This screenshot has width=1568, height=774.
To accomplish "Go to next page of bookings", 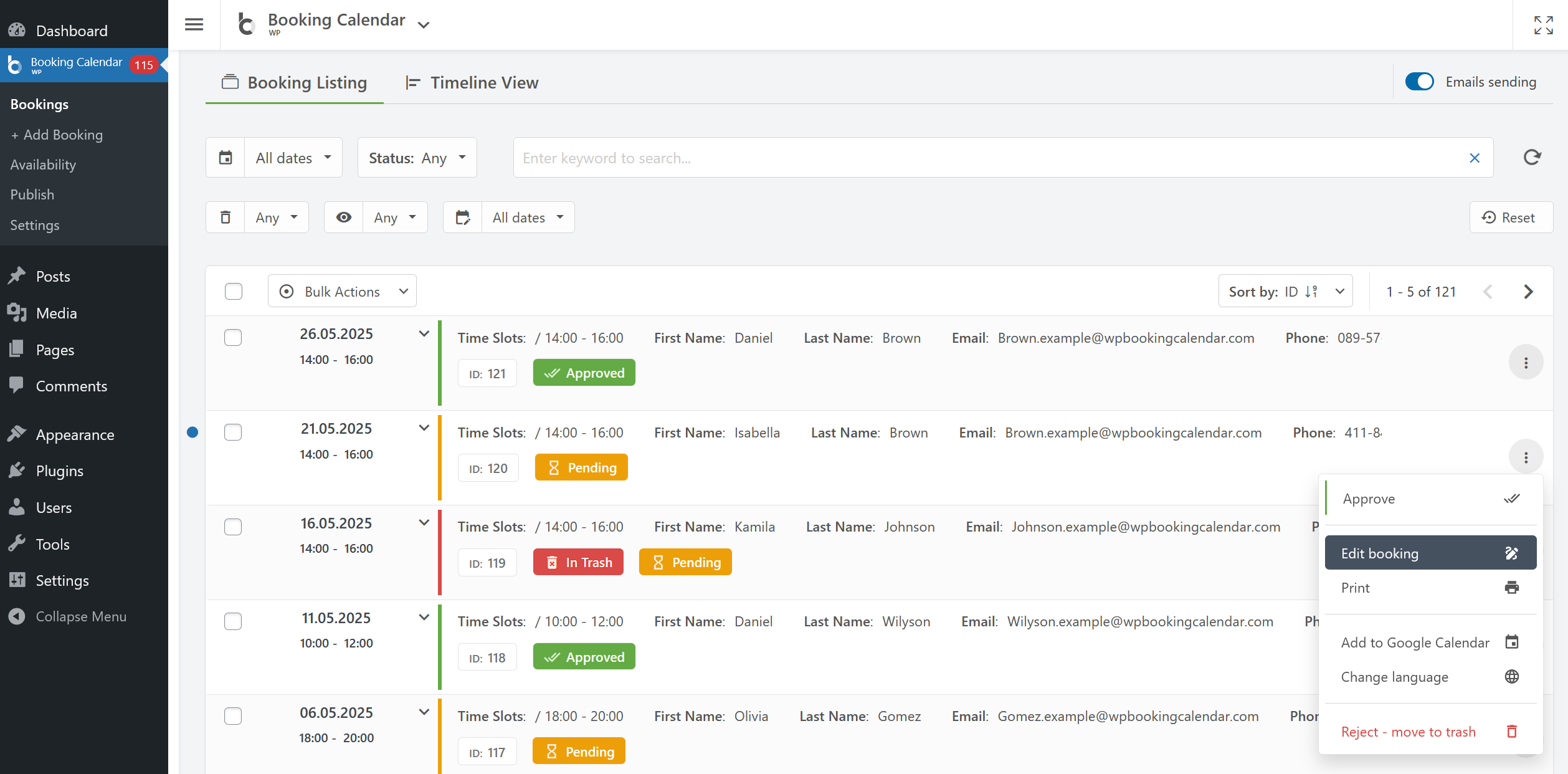I will [x=1528, y=292].
